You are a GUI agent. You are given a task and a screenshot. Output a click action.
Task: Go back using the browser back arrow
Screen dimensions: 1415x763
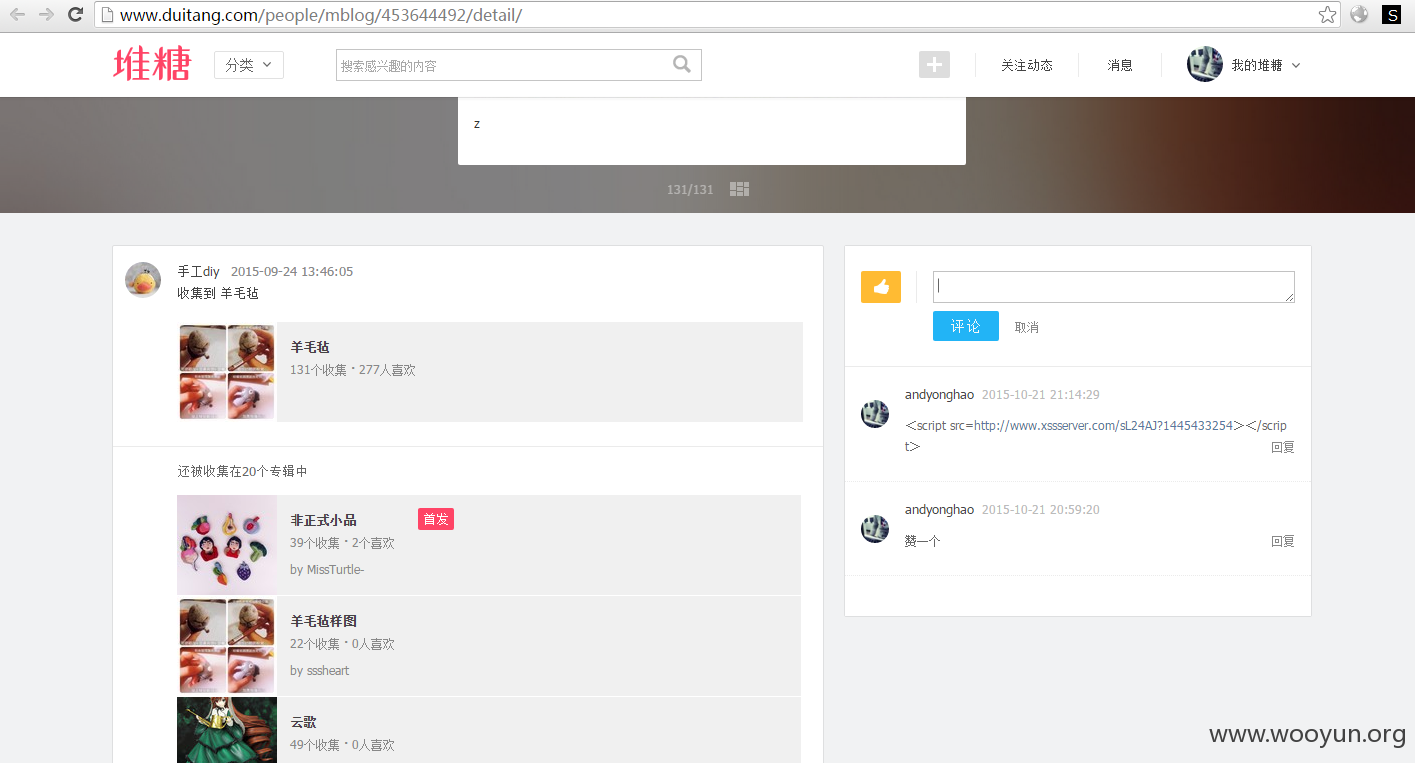tap(17, 14)
